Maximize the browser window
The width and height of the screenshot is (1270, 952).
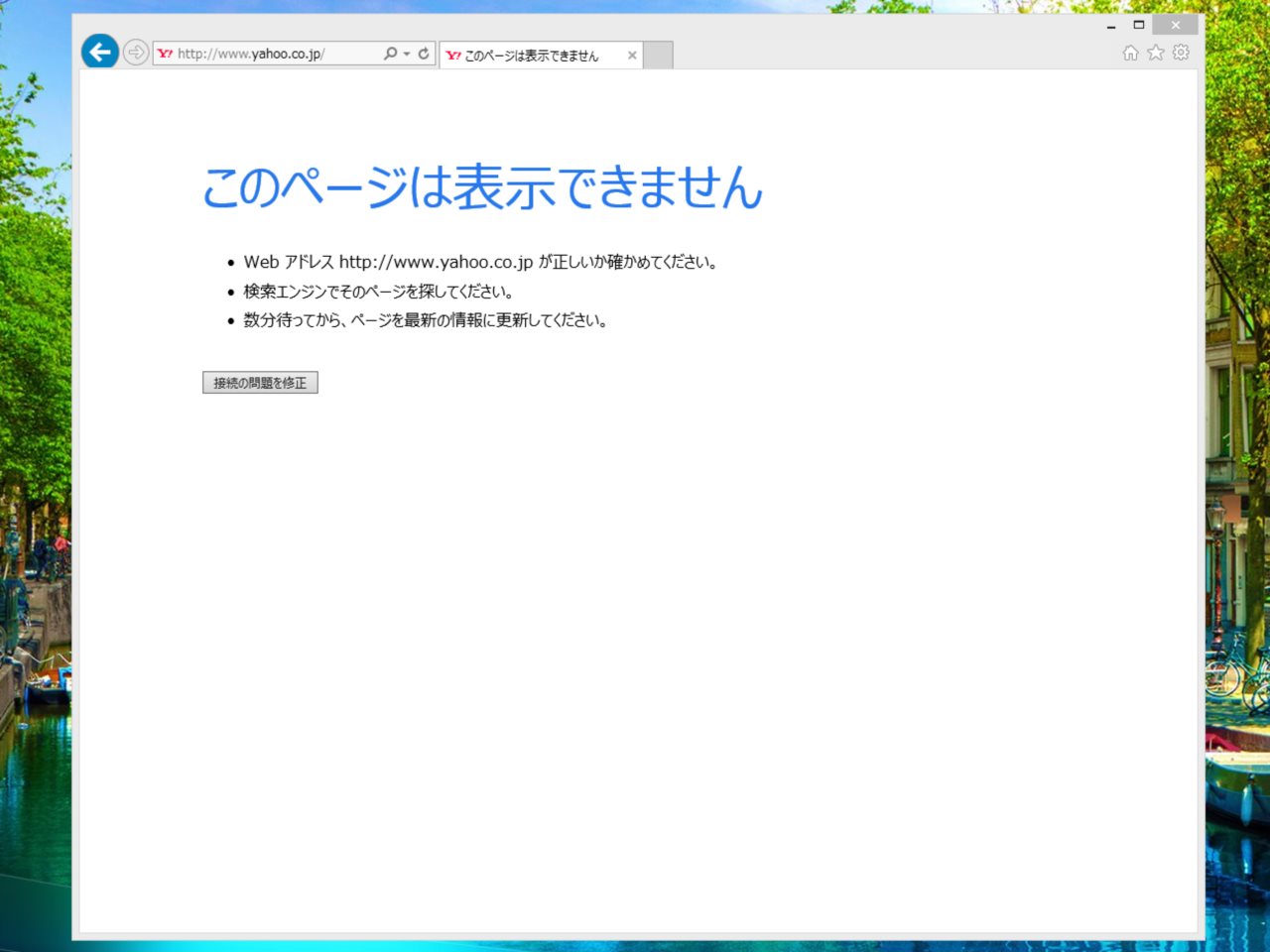(x=1139, y=26)
